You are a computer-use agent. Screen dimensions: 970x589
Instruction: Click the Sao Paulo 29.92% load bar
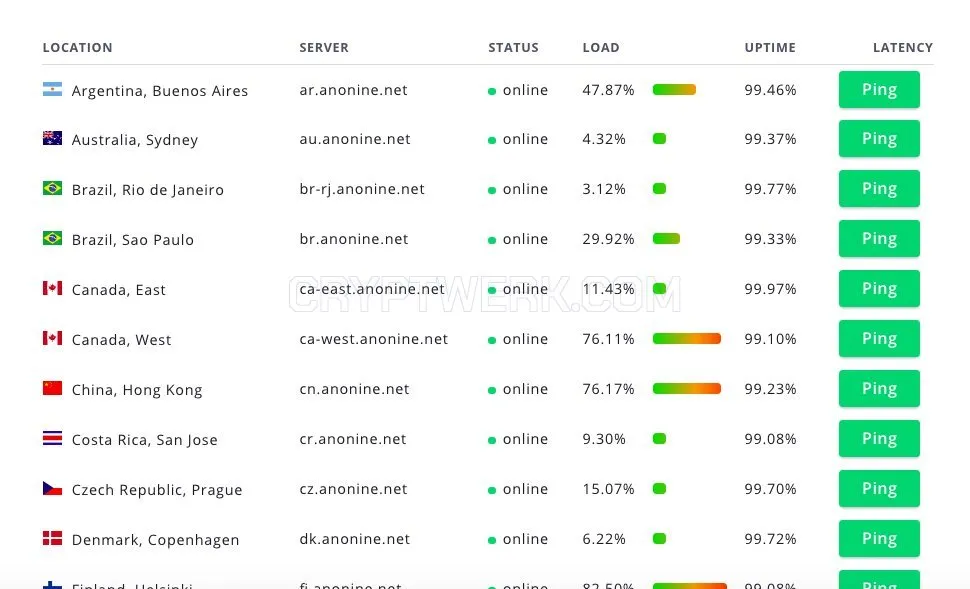666,239
